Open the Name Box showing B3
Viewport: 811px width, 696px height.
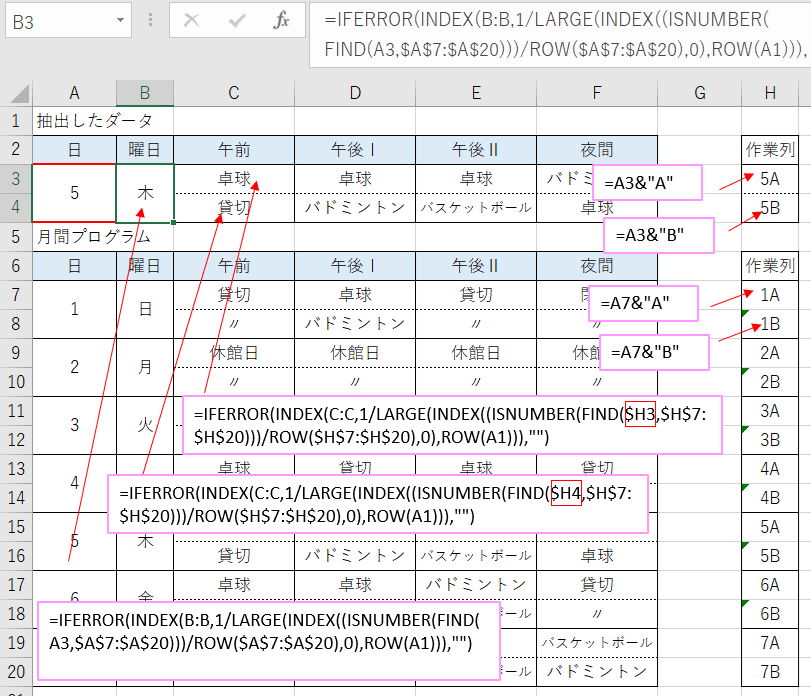(x=60, y=20)
